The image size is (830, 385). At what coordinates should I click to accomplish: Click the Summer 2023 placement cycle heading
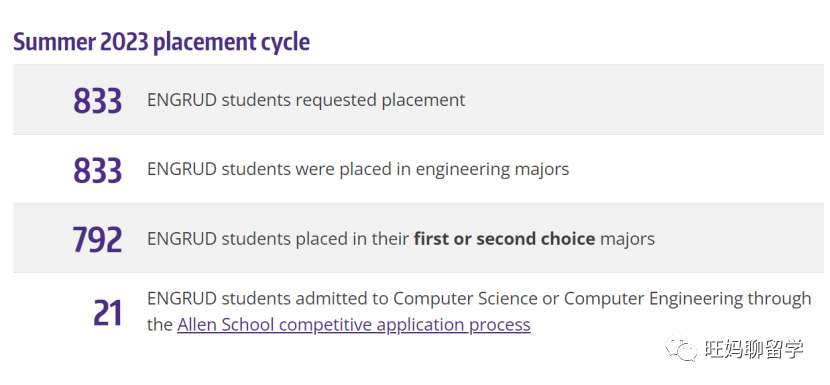click(x=161, y=42)
